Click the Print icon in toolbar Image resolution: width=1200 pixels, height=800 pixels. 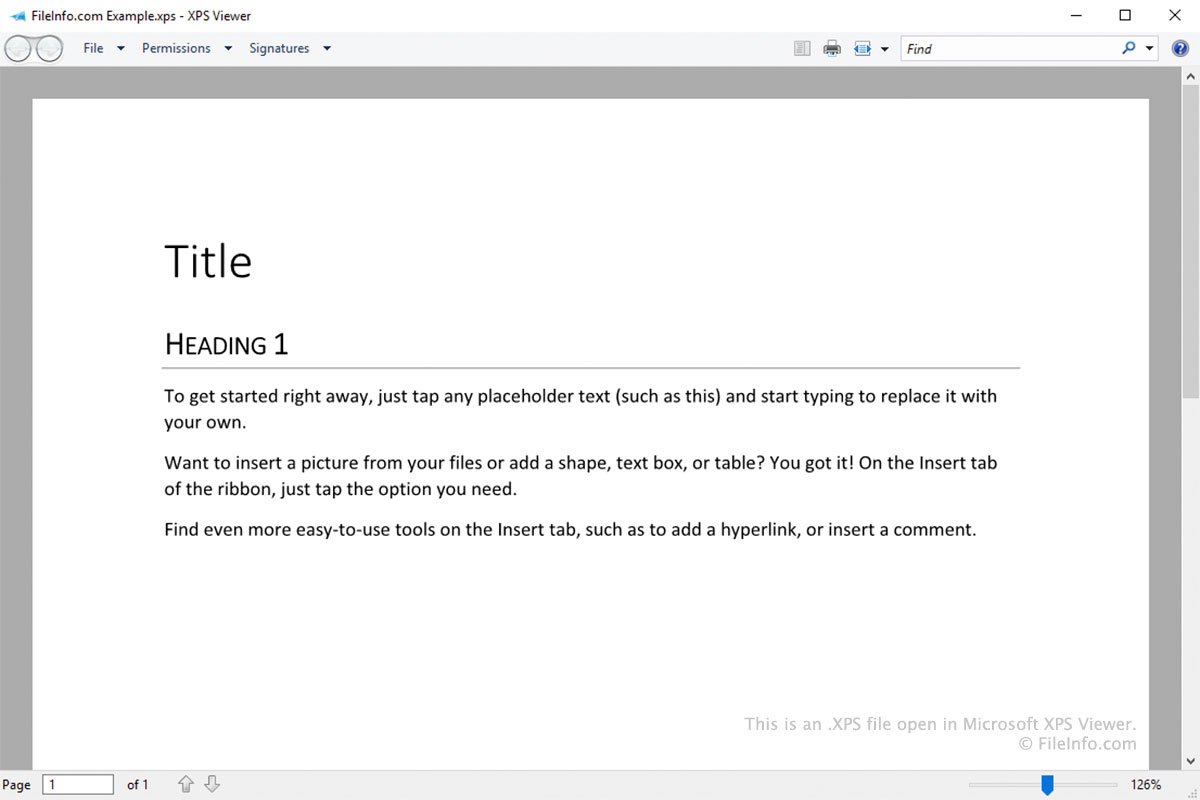[x=832, y=48]
